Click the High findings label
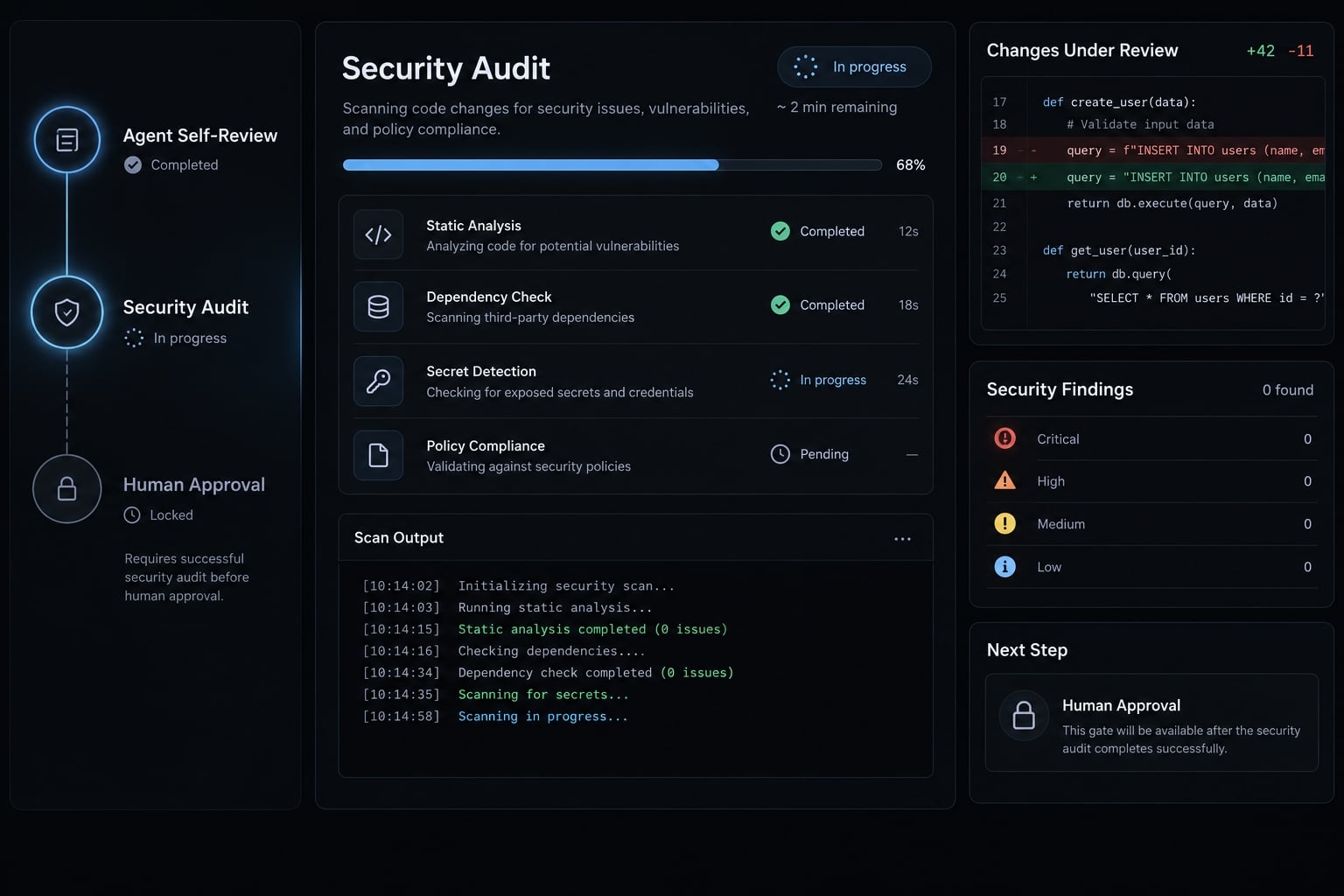The height and width of the screenshot is (896, 1344). pyautogui.click(x=1051, y=481)
